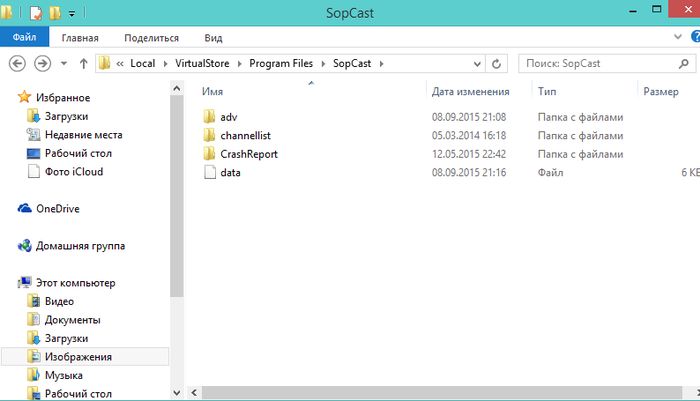Switch to the Вид tab

tap(213, 38)
